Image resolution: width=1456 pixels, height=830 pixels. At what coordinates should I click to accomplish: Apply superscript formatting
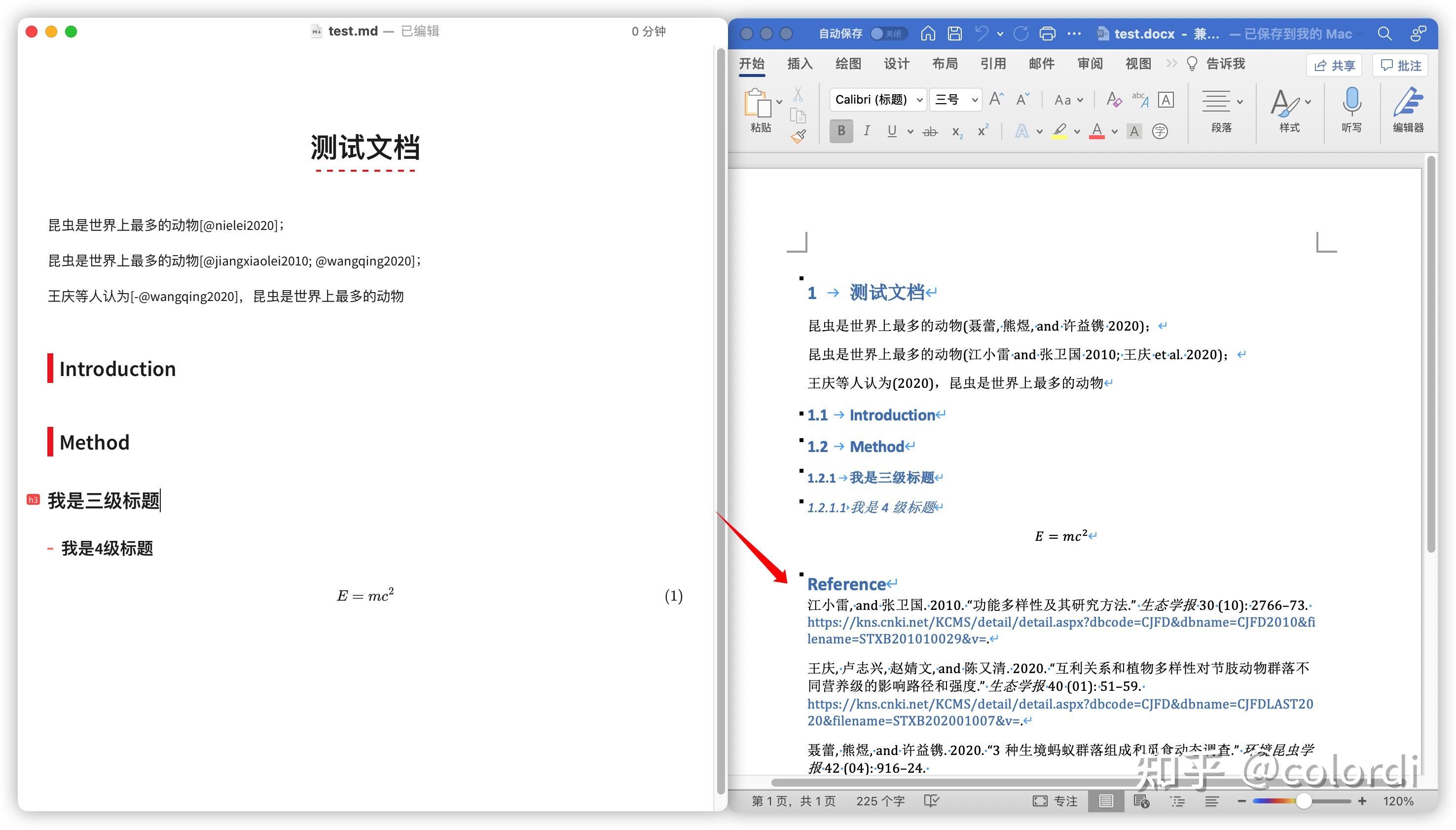pos(983,131)
